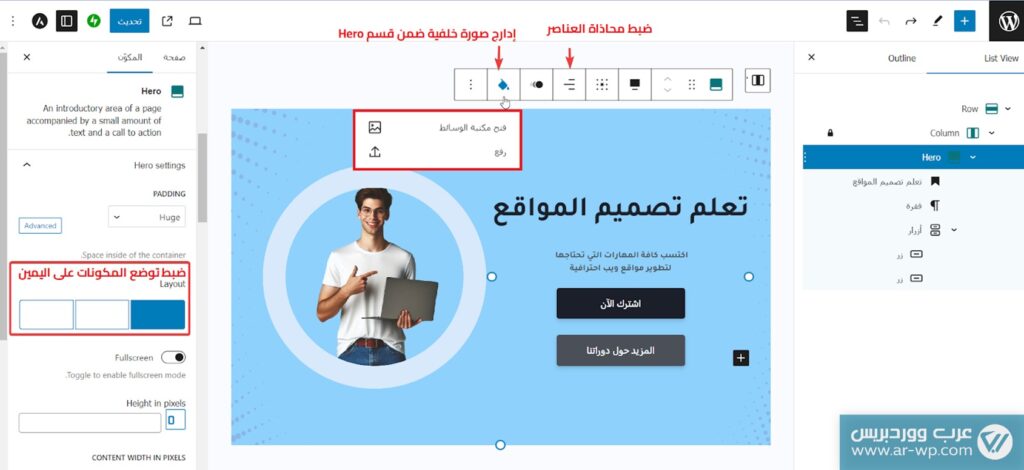Select the rightmost blue layout option
The image size is (1024, 470).
coord(157,315)
